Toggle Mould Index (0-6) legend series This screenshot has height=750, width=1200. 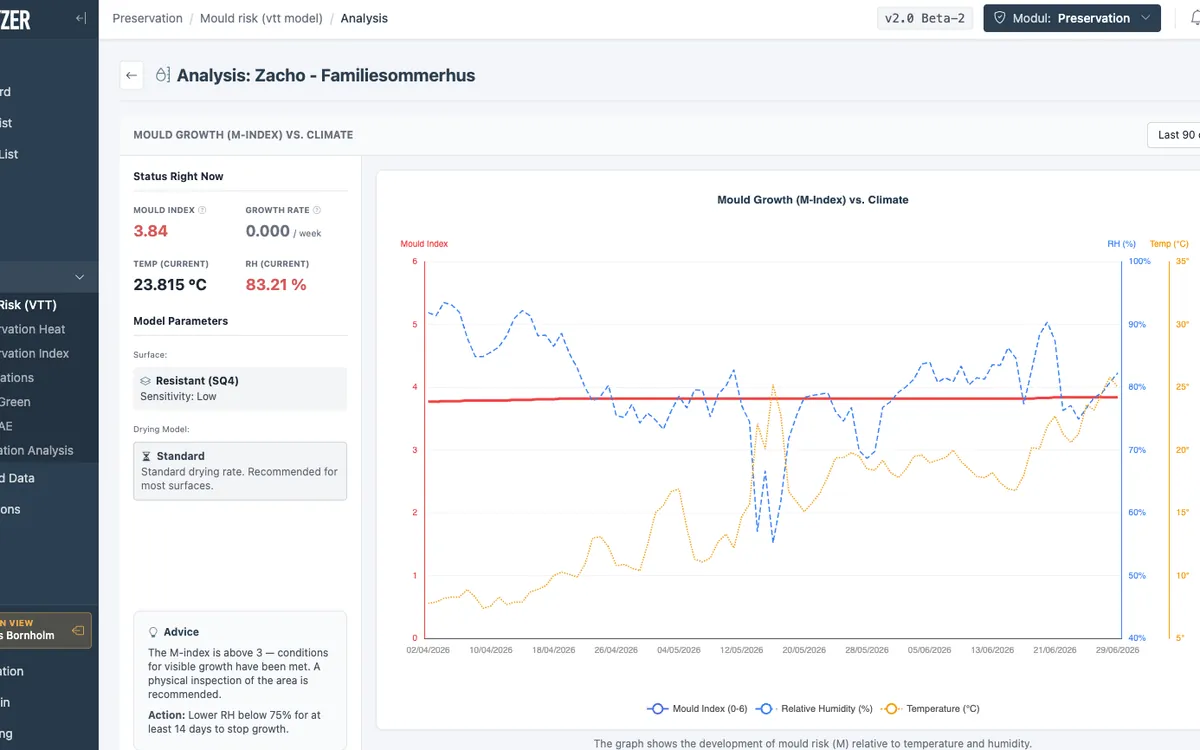698,709
